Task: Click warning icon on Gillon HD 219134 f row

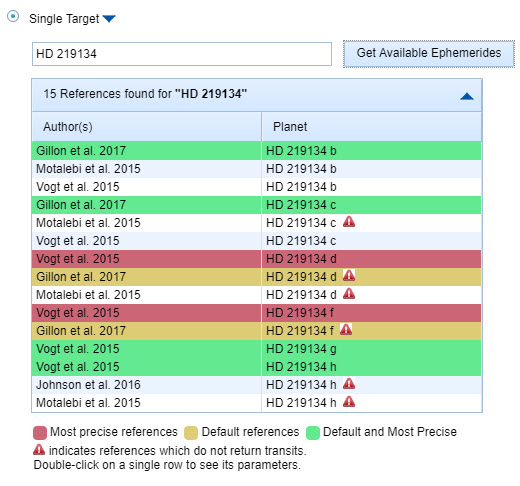Action: 346,329
